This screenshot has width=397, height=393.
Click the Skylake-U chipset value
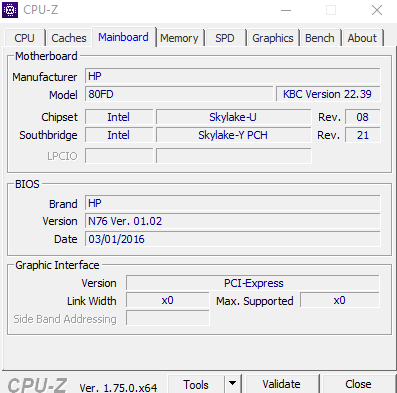point(234,117)
